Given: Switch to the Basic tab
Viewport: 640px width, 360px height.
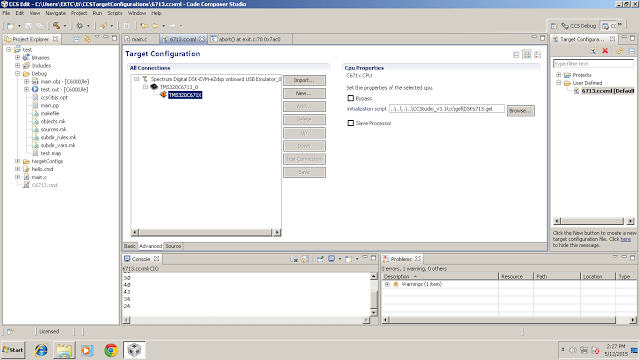Looking at the screenshot, I should tap(130, 246).
